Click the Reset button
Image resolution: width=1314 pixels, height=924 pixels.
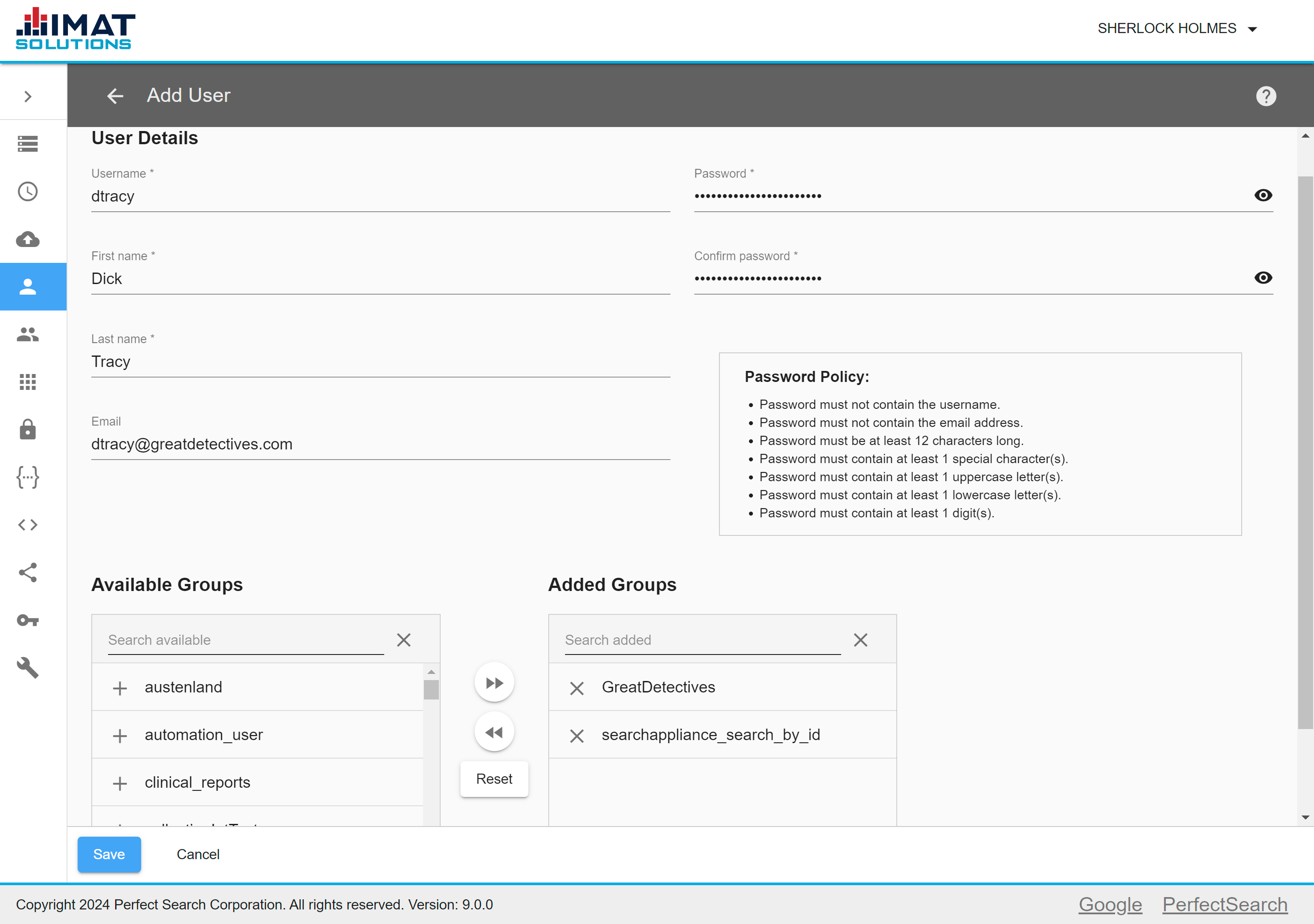click(x=494, y=779)
